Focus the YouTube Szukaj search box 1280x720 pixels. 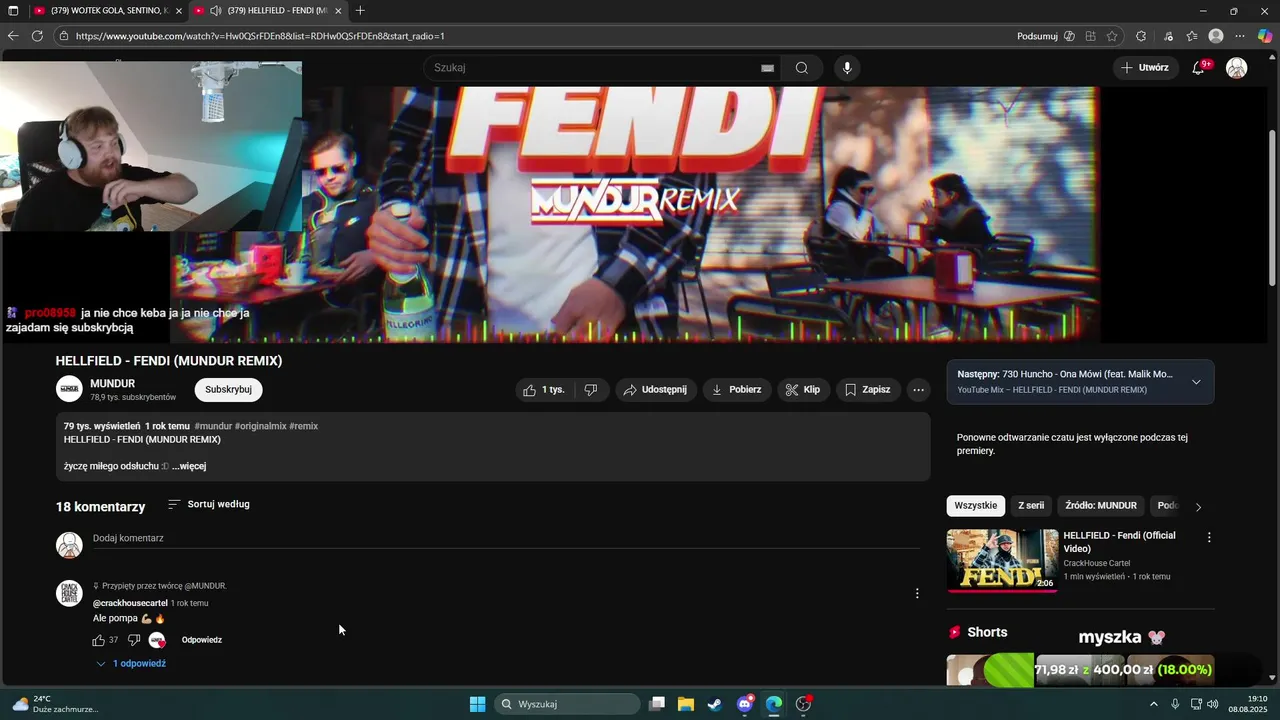pyautogui.click(x=595, y=68)
